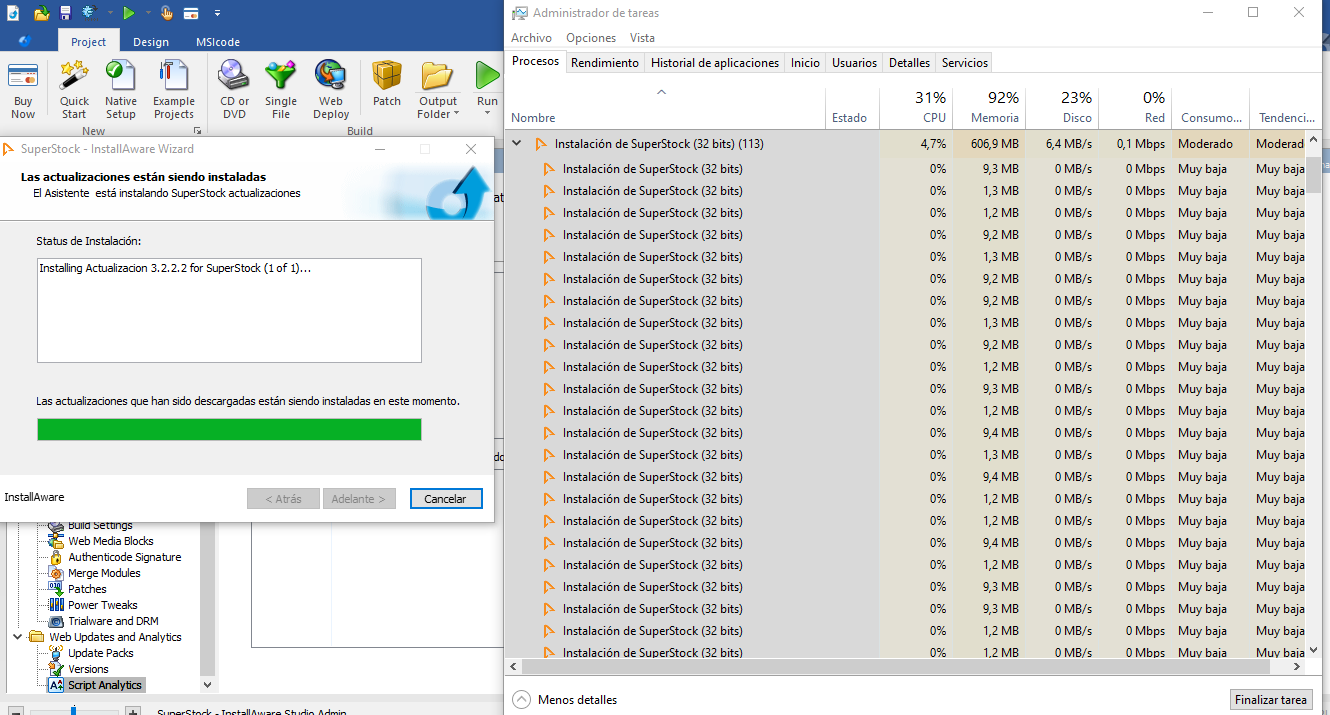Open the Historial de aplicaciones tab
This screenshot has height=715, width=1330.
click(x=715, y=62)
